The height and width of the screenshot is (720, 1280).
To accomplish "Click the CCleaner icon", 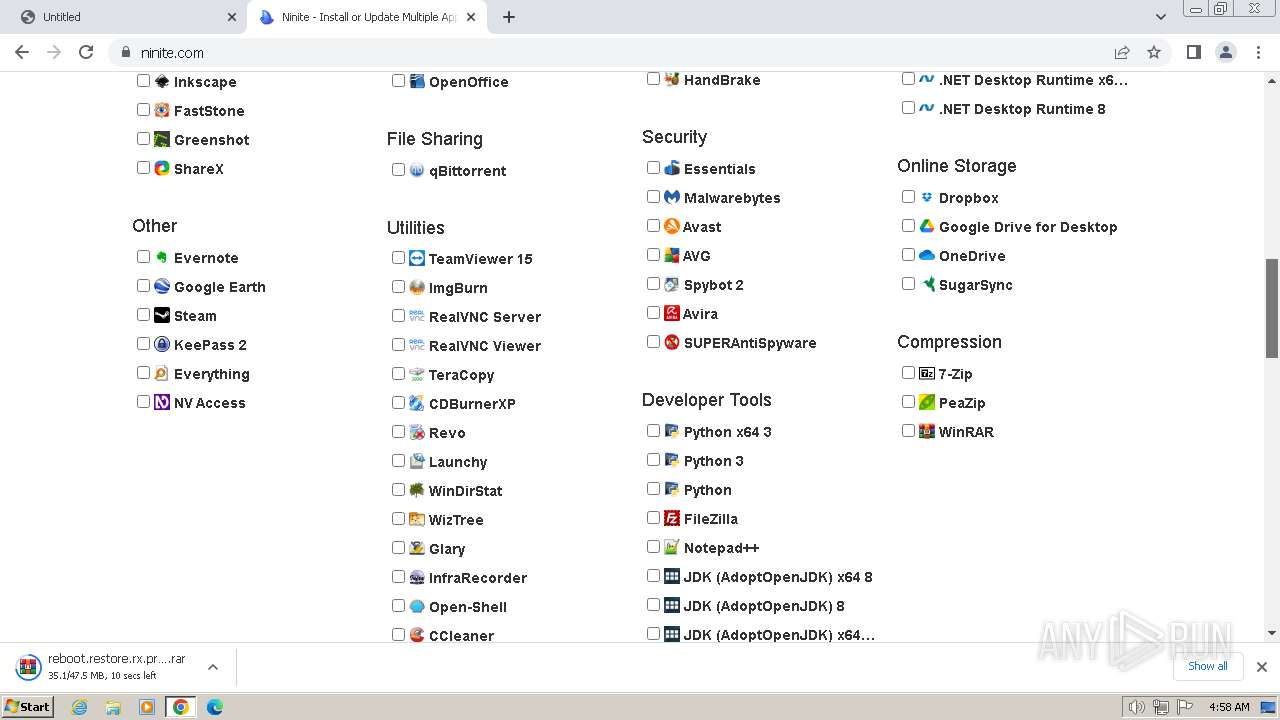I will 417,635.
